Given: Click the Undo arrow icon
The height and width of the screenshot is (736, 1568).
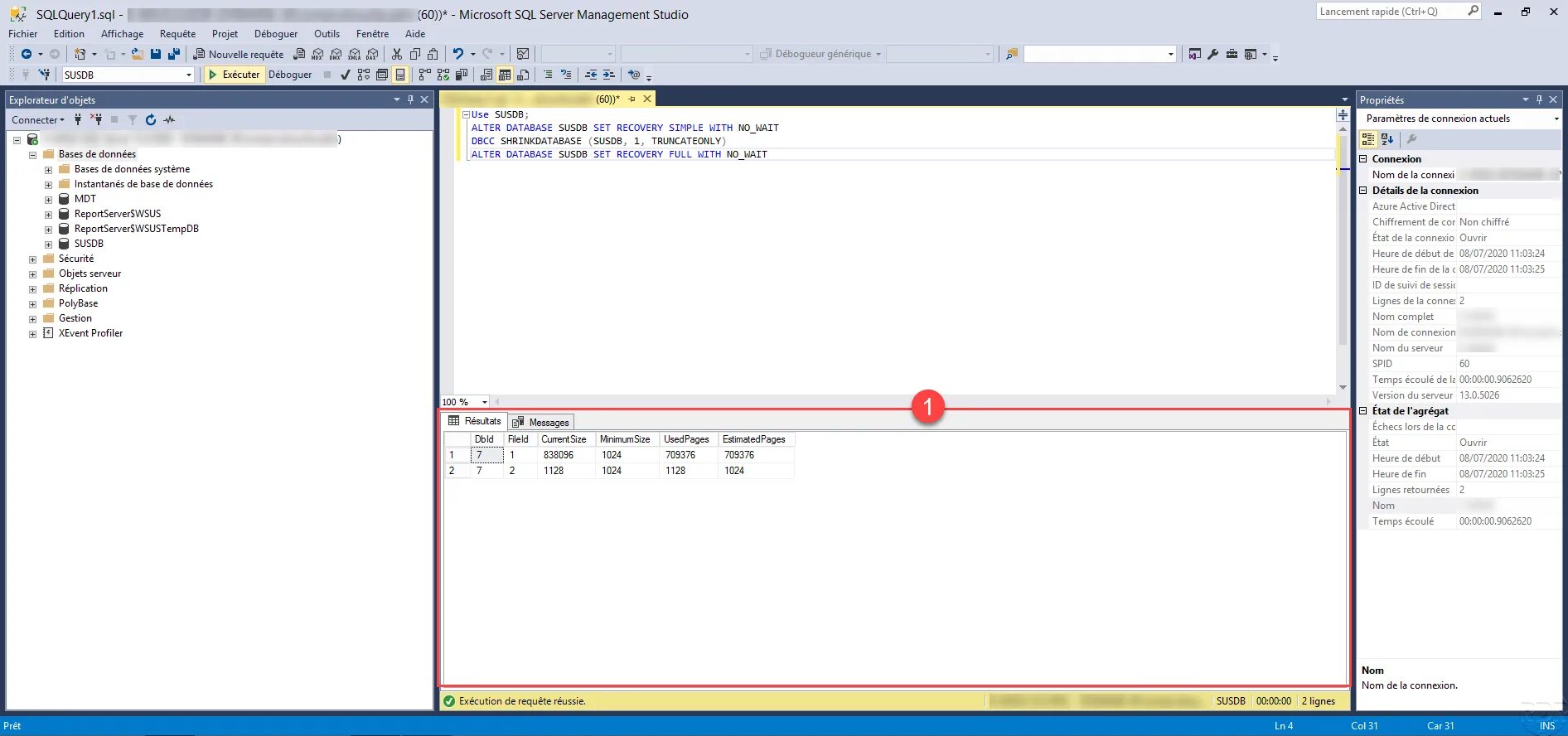Looking at the screenshot, I should pyautogui.click(x=458, y=54).
